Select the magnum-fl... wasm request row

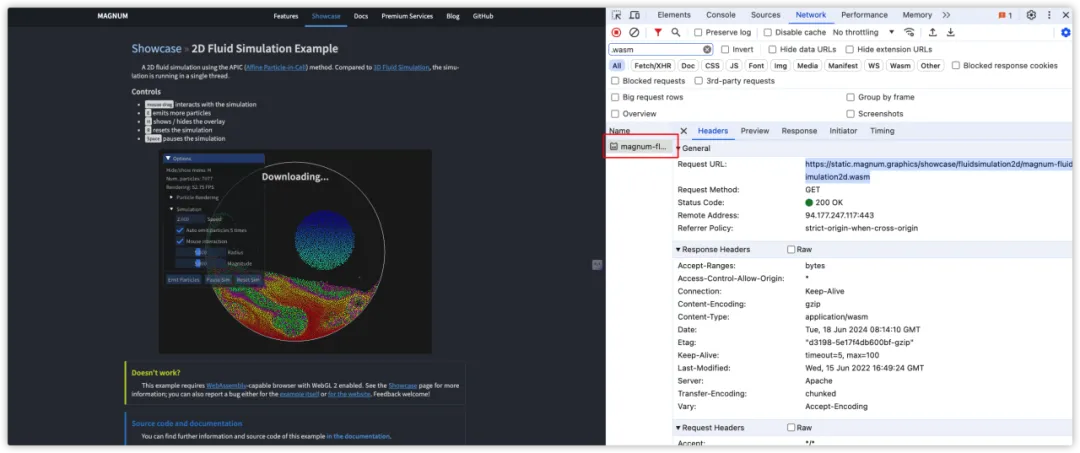pyautogui.click(x=640, y=146)
